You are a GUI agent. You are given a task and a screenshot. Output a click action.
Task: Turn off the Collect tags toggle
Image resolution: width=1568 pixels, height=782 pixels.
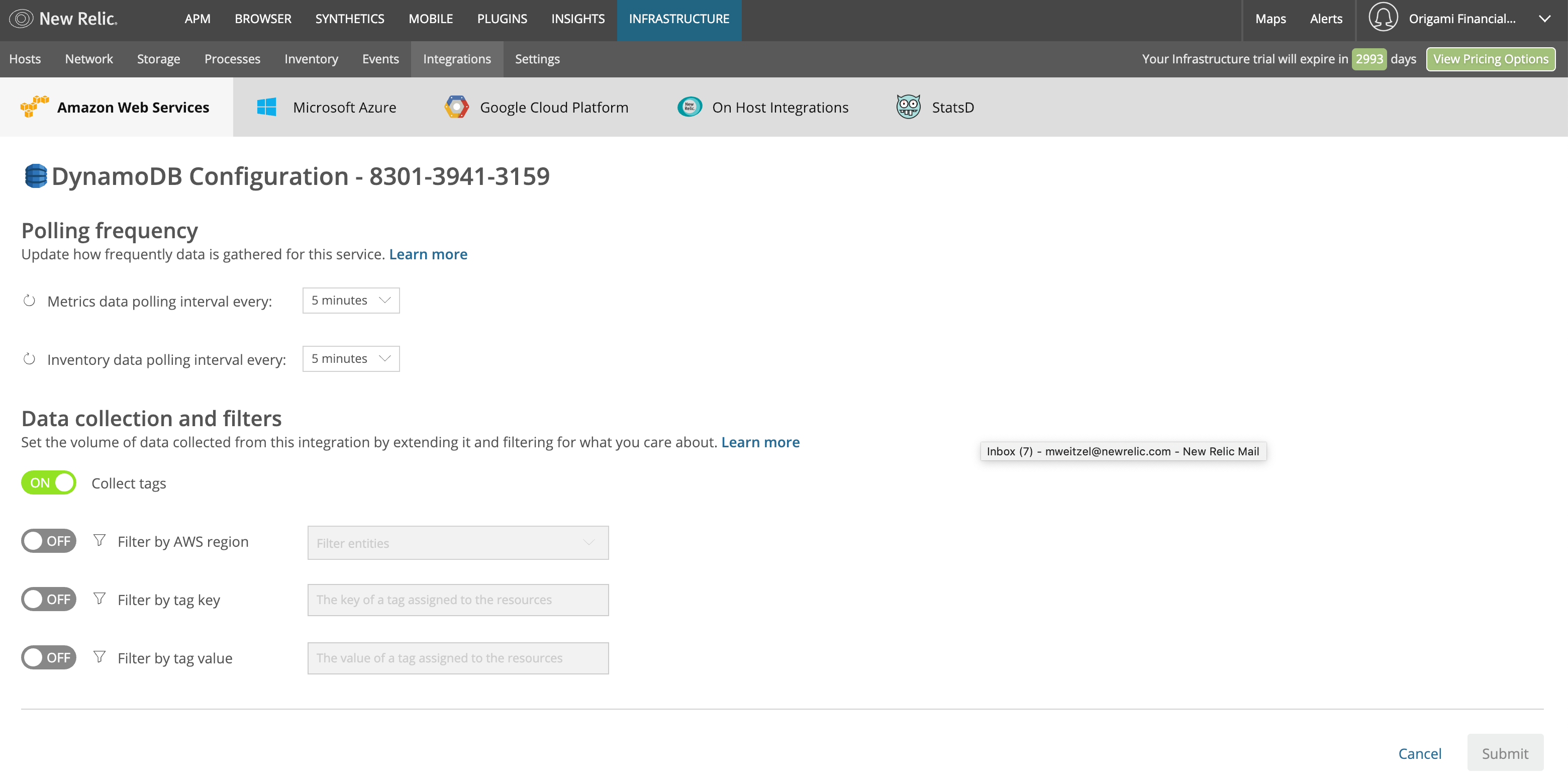(x=49, y=482)
